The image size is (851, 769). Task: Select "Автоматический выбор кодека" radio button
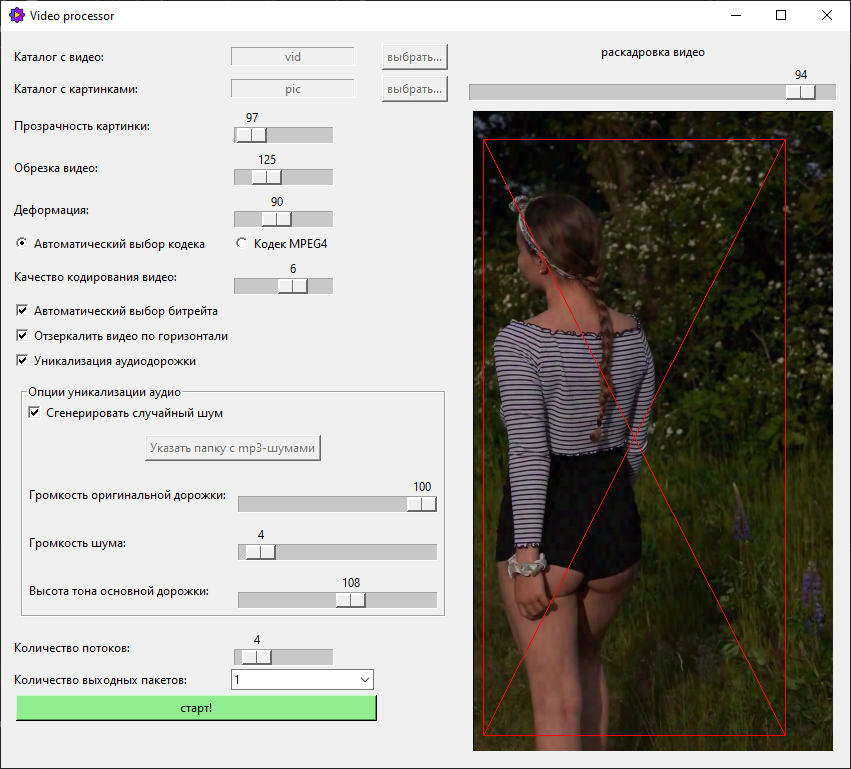point(22,243)
